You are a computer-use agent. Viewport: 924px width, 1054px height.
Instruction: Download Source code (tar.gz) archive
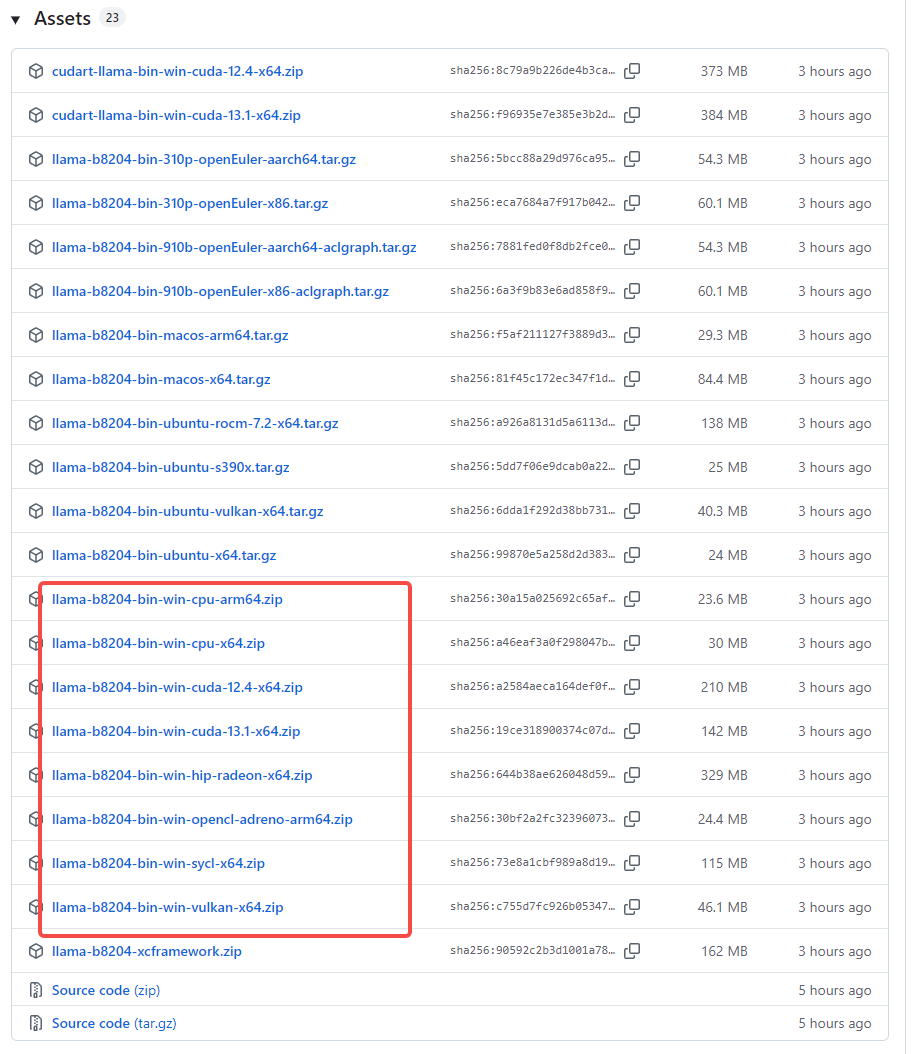pyautogui.click(x=114, y=1023)
